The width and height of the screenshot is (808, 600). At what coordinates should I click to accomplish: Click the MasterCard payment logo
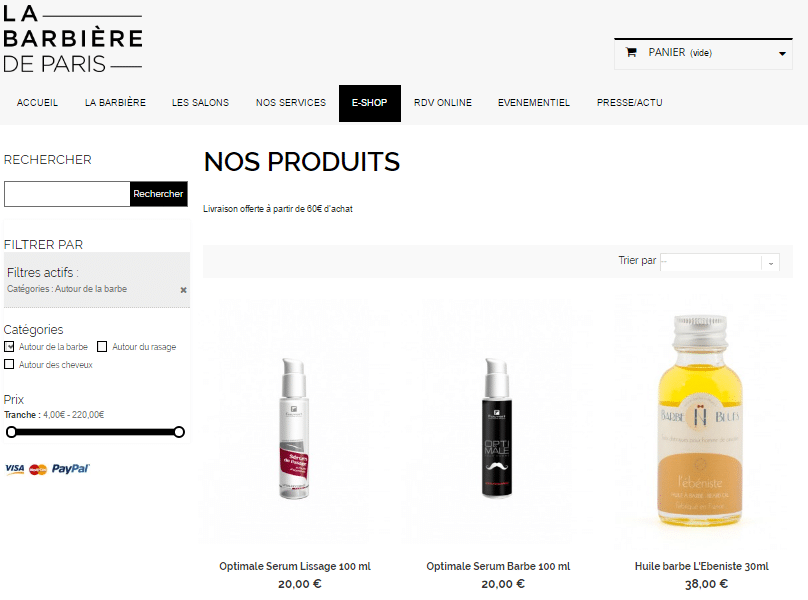[38, 469]
